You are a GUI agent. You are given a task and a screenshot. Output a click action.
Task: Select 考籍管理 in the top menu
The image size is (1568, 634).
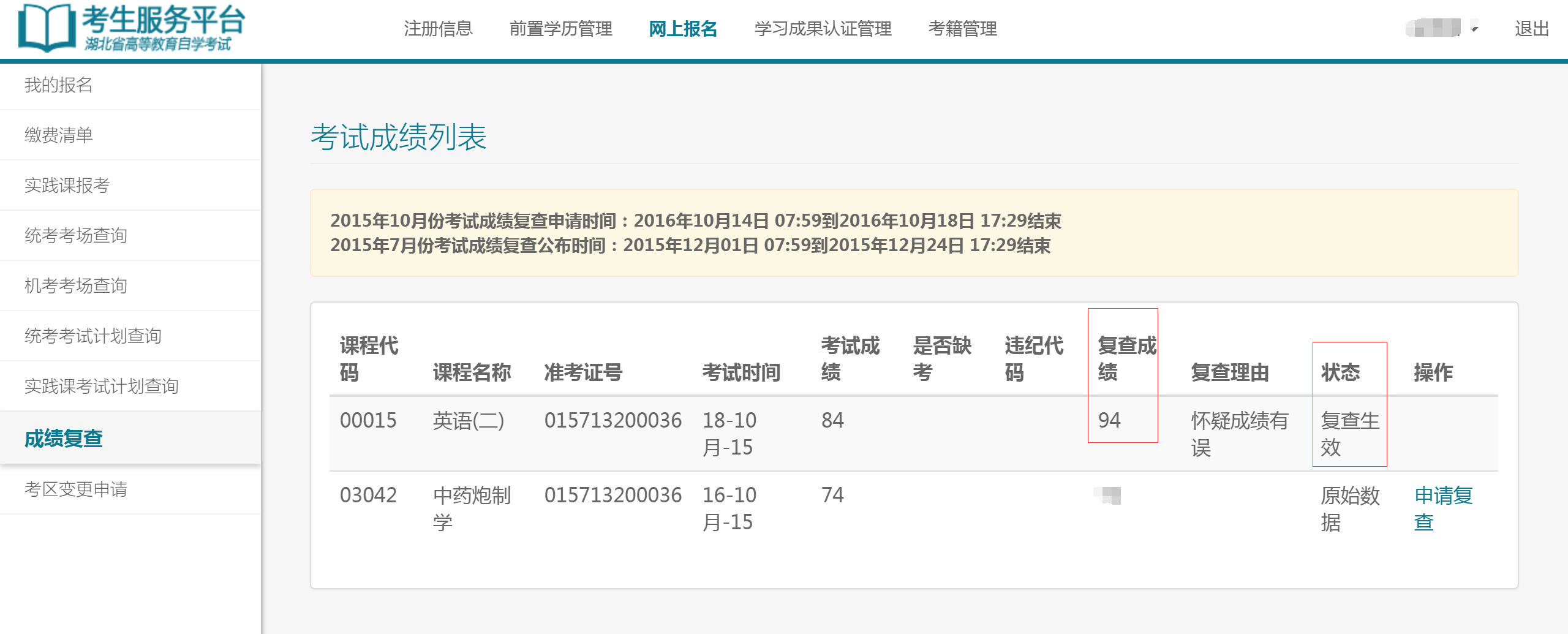coord(963,28)
